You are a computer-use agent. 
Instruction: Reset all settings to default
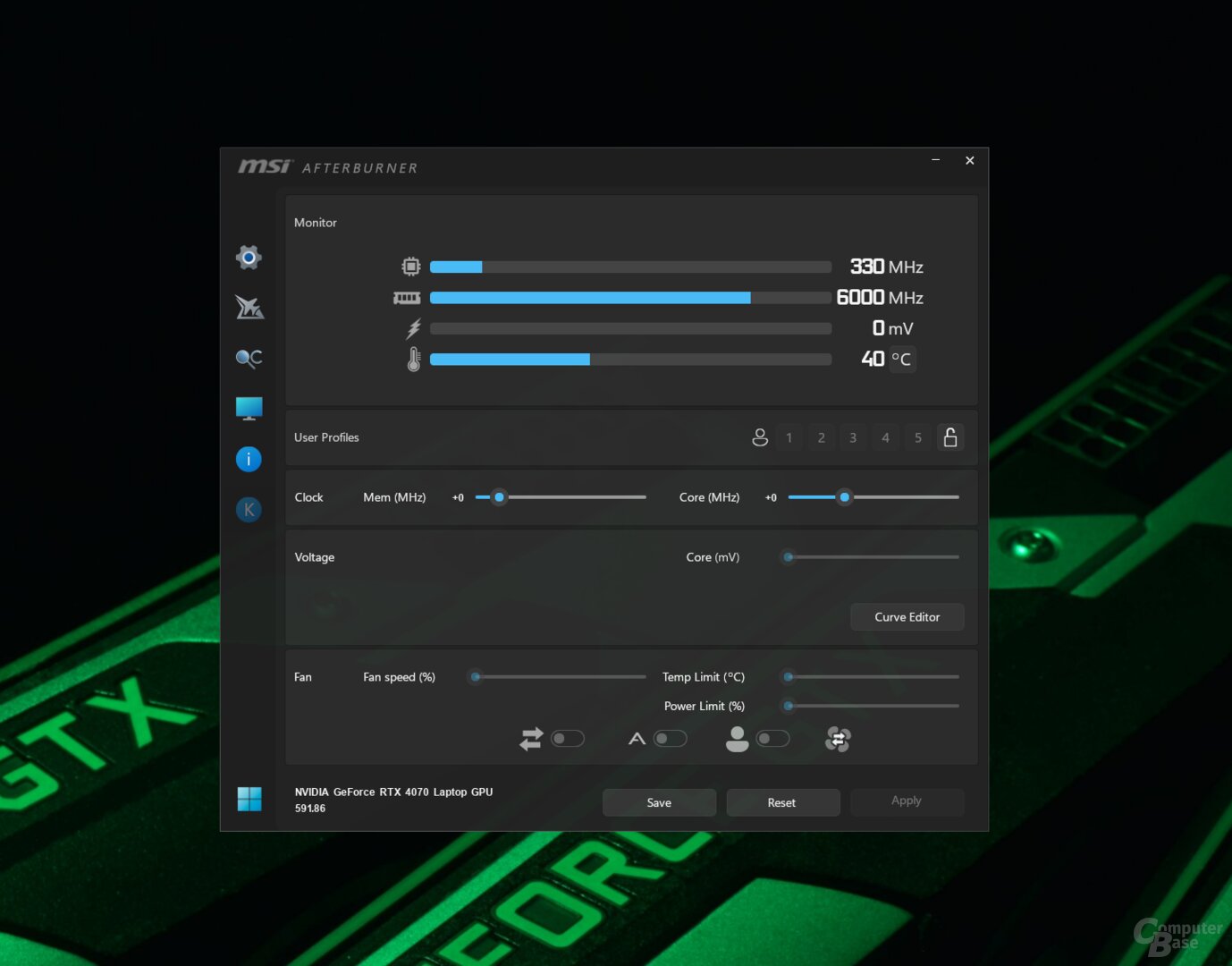(782, 802)
